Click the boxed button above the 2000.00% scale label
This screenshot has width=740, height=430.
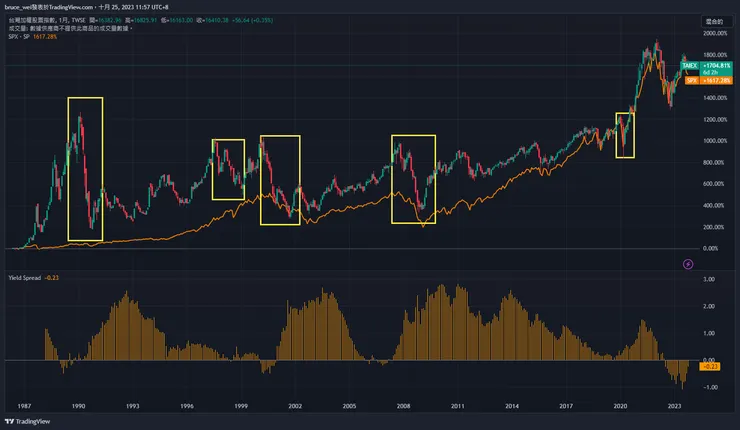[x=715, y=22]
